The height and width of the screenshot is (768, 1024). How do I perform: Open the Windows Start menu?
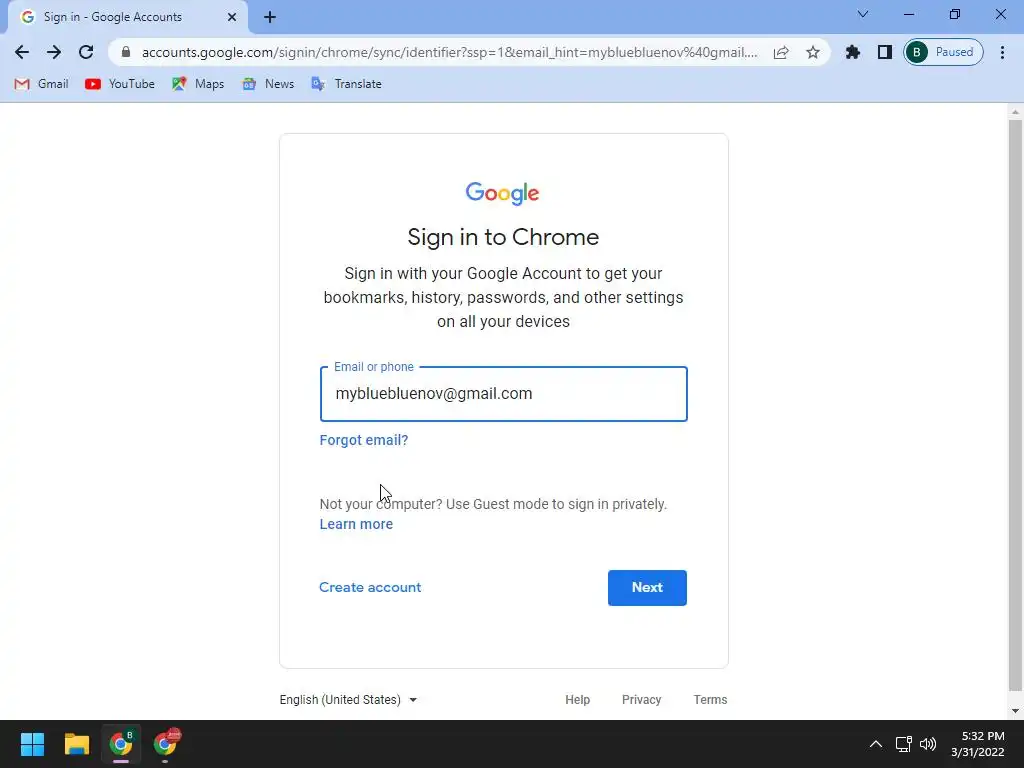(x=32, y=744)
